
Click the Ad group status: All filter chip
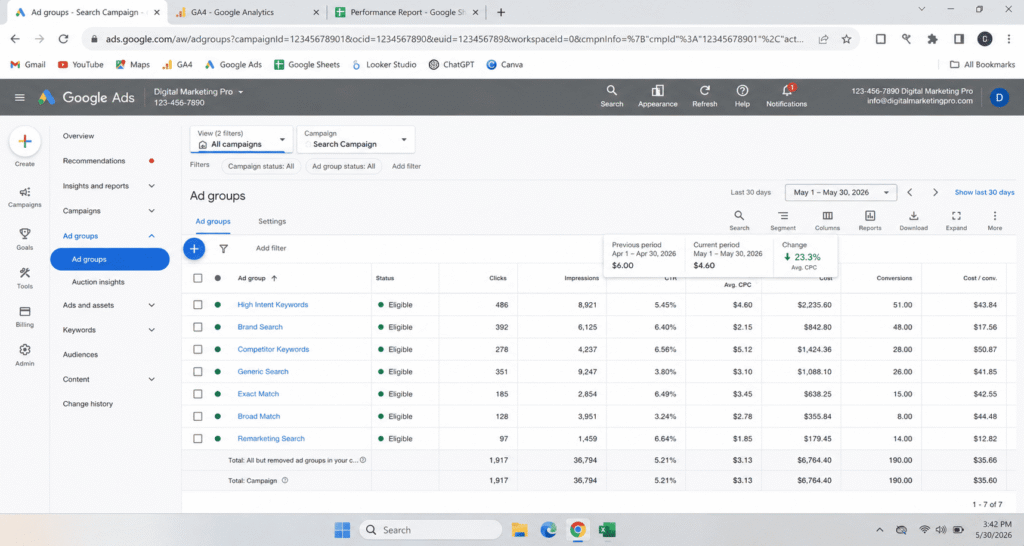click(x=344, y=167)
